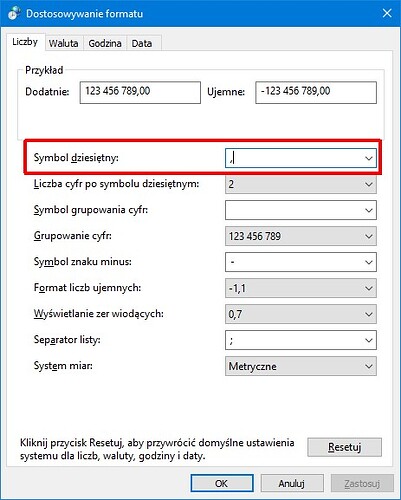This screenshot has height=500, width=401.
Task: Click the Wyświetlanie zer wiodących label
Action: [x=99, y=314]
